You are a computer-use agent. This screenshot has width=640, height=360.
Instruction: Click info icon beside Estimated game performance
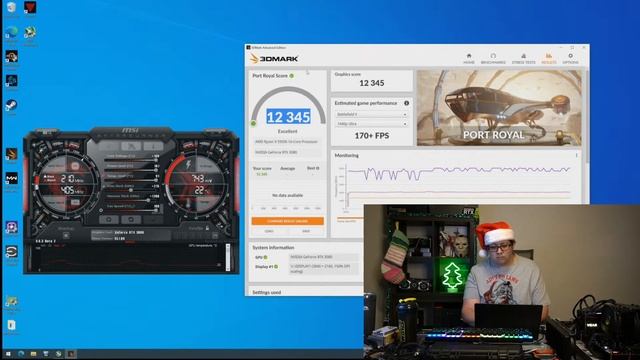click(407, 103)
